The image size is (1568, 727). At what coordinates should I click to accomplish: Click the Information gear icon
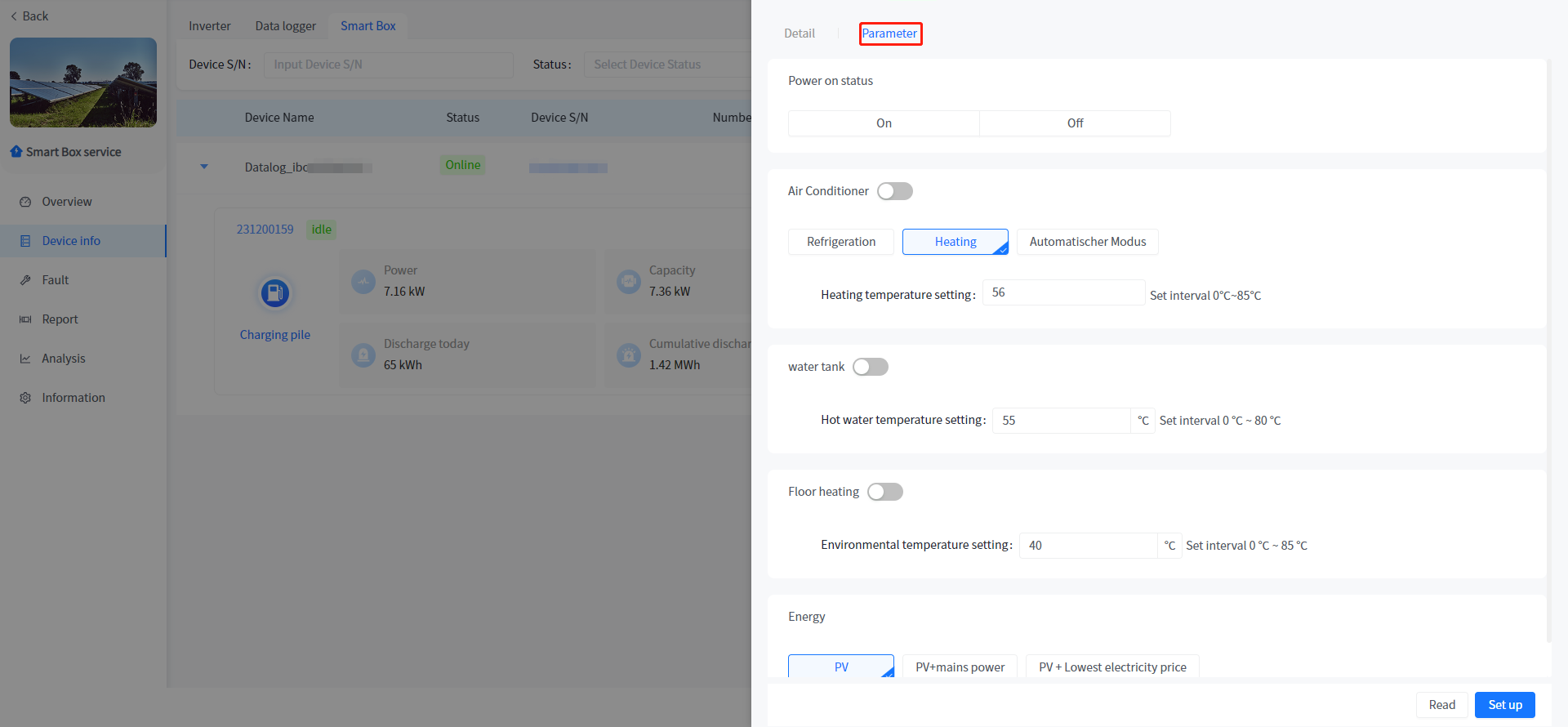coord(25,398)
